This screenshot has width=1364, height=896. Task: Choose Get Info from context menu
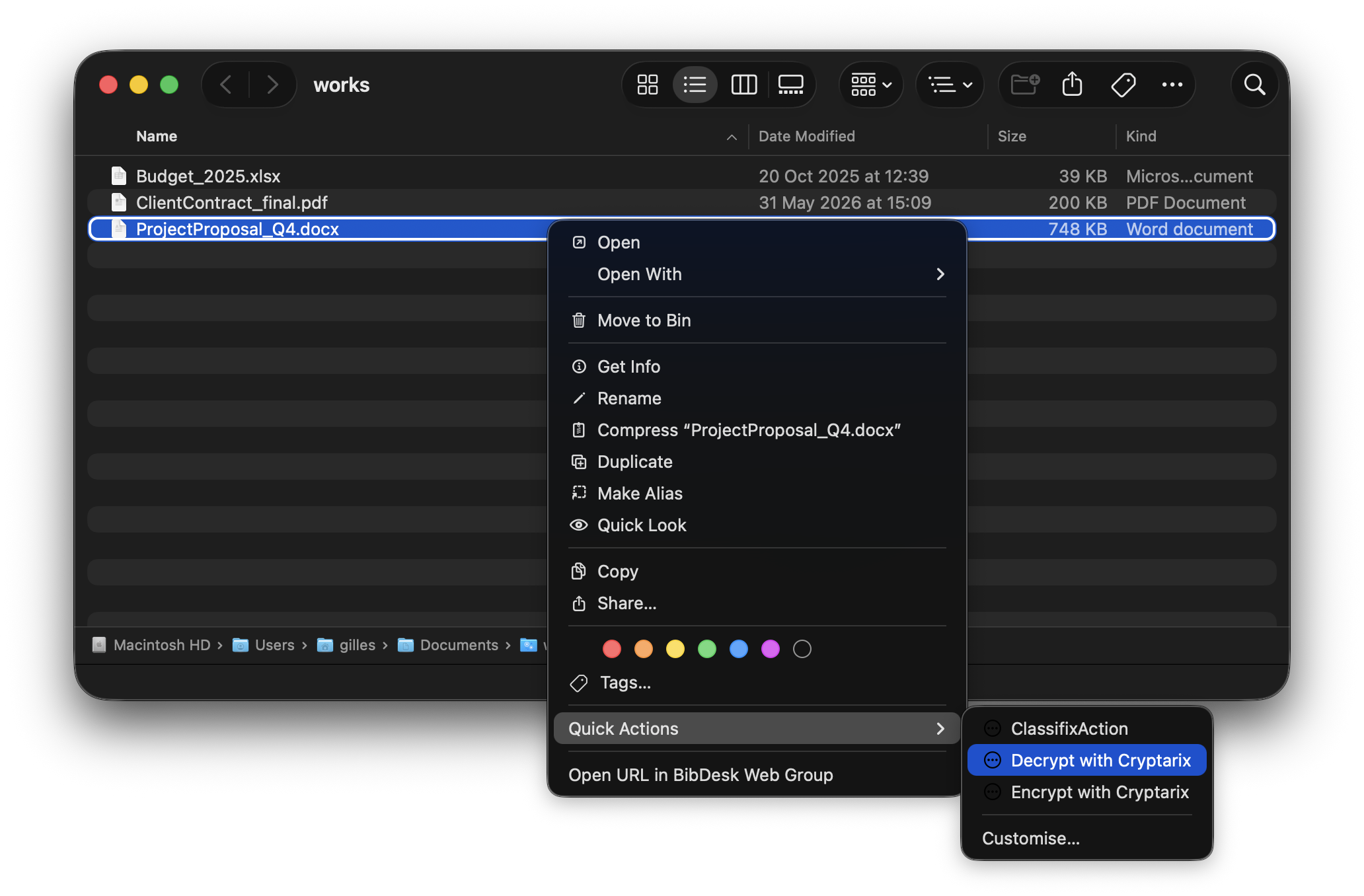coord(757,367)
